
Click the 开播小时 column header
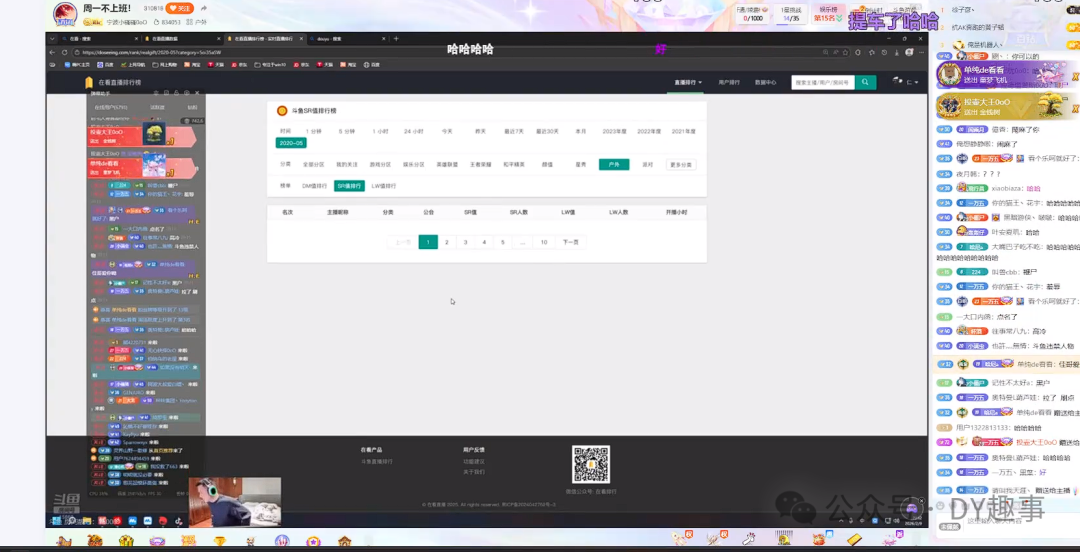click(x=676, y=212)
